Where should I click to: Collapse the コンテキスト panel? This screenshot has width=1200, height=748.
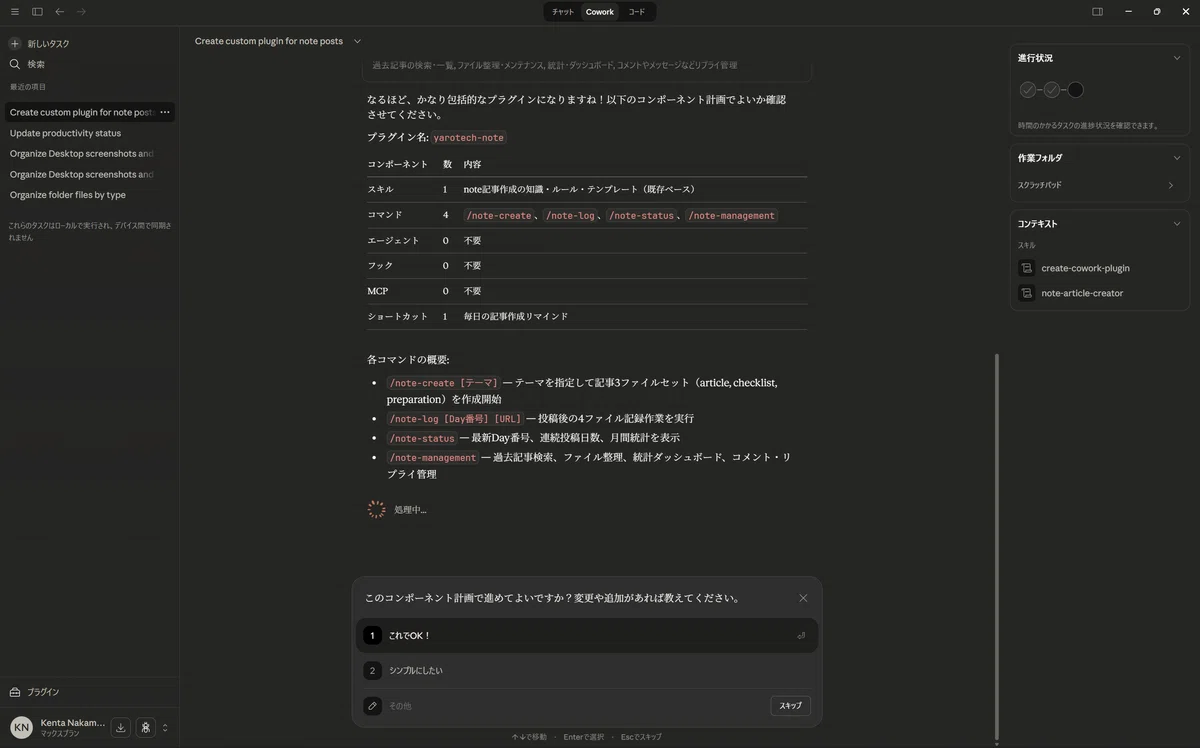tap(1177, 224)
